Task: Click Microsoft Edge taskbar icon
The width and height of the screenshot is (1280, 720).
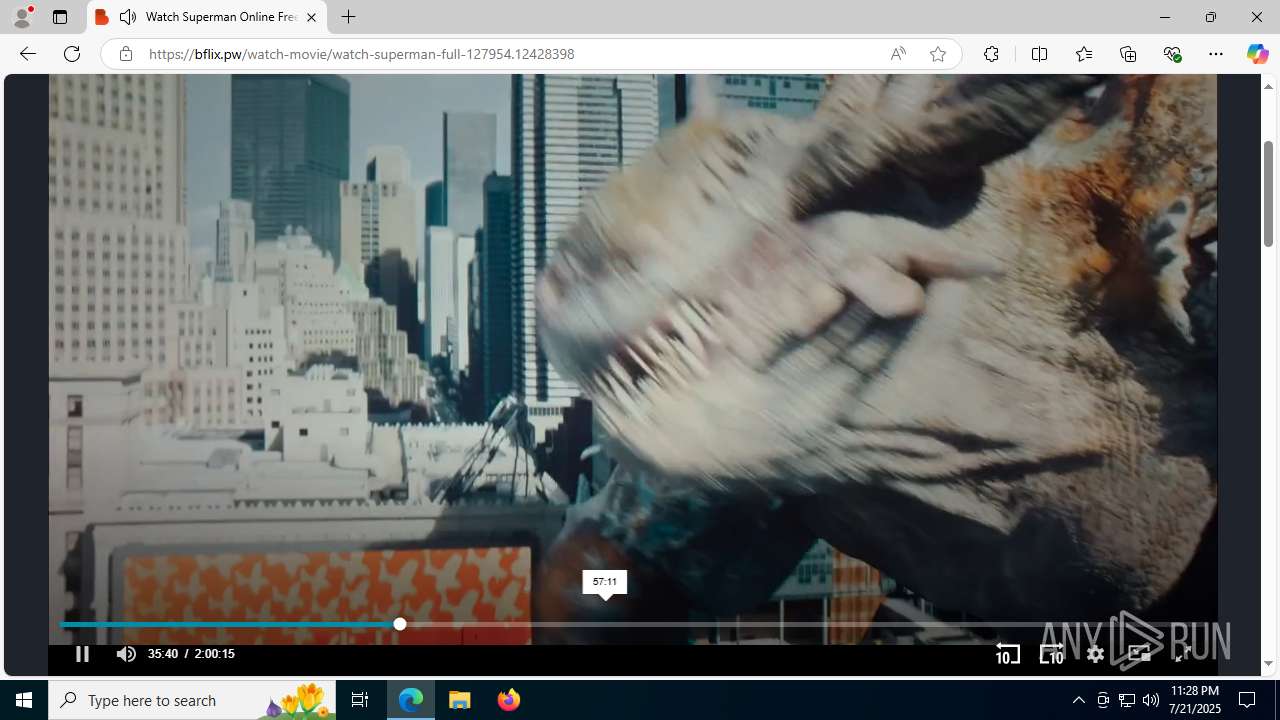Action: (x=411, y=700)
